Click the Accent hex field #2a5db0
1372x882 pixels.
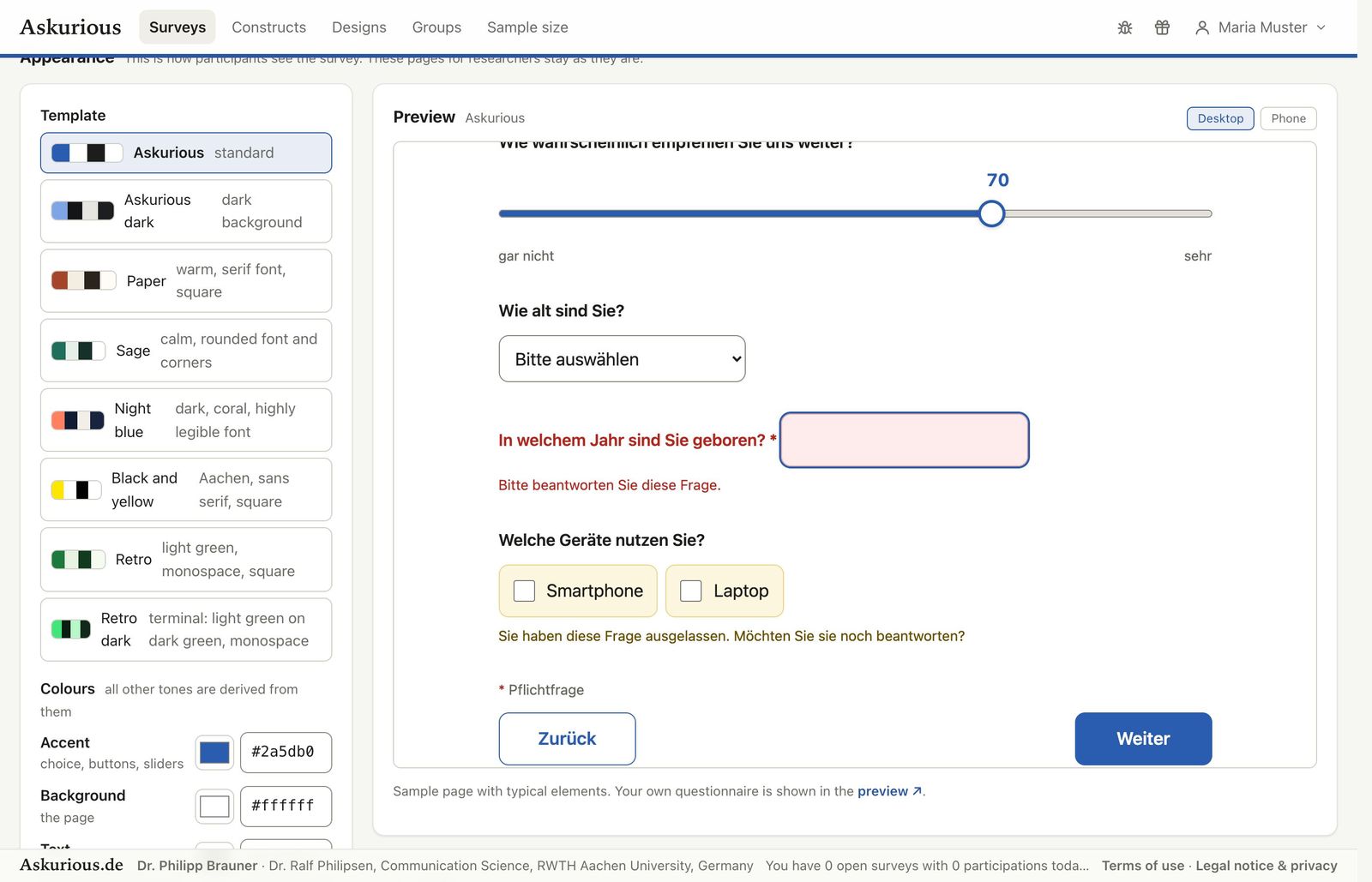(x=286, y=752)
